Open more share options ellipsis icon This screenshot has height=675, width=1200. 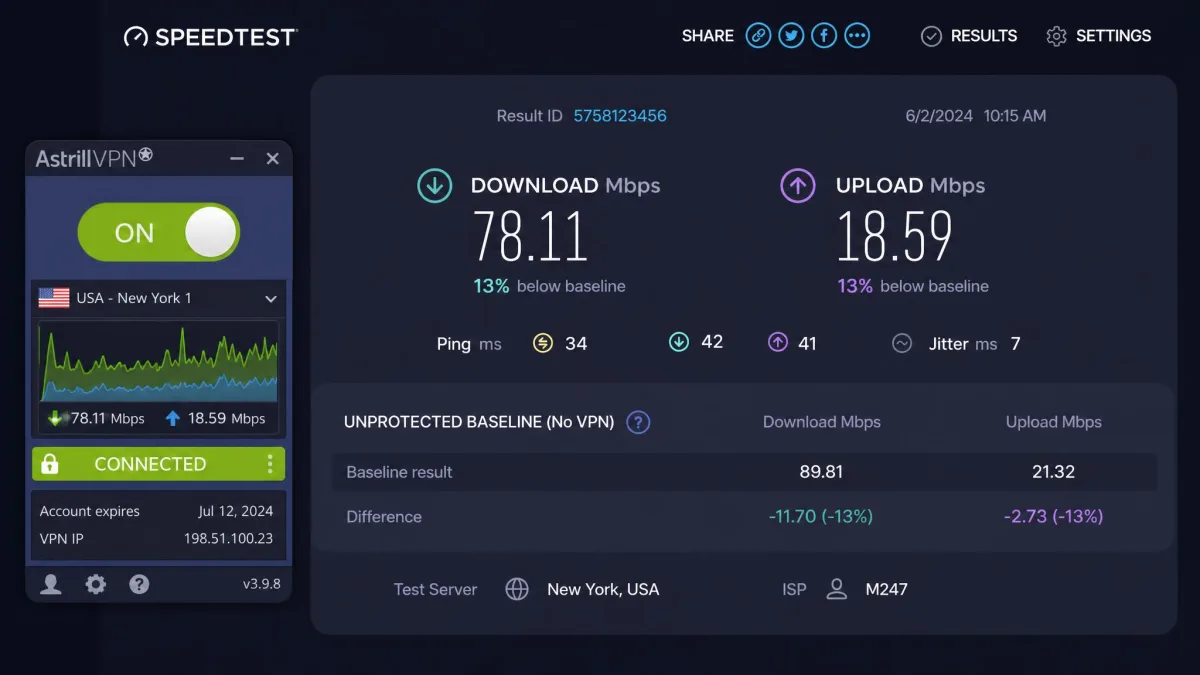point(857,36)
